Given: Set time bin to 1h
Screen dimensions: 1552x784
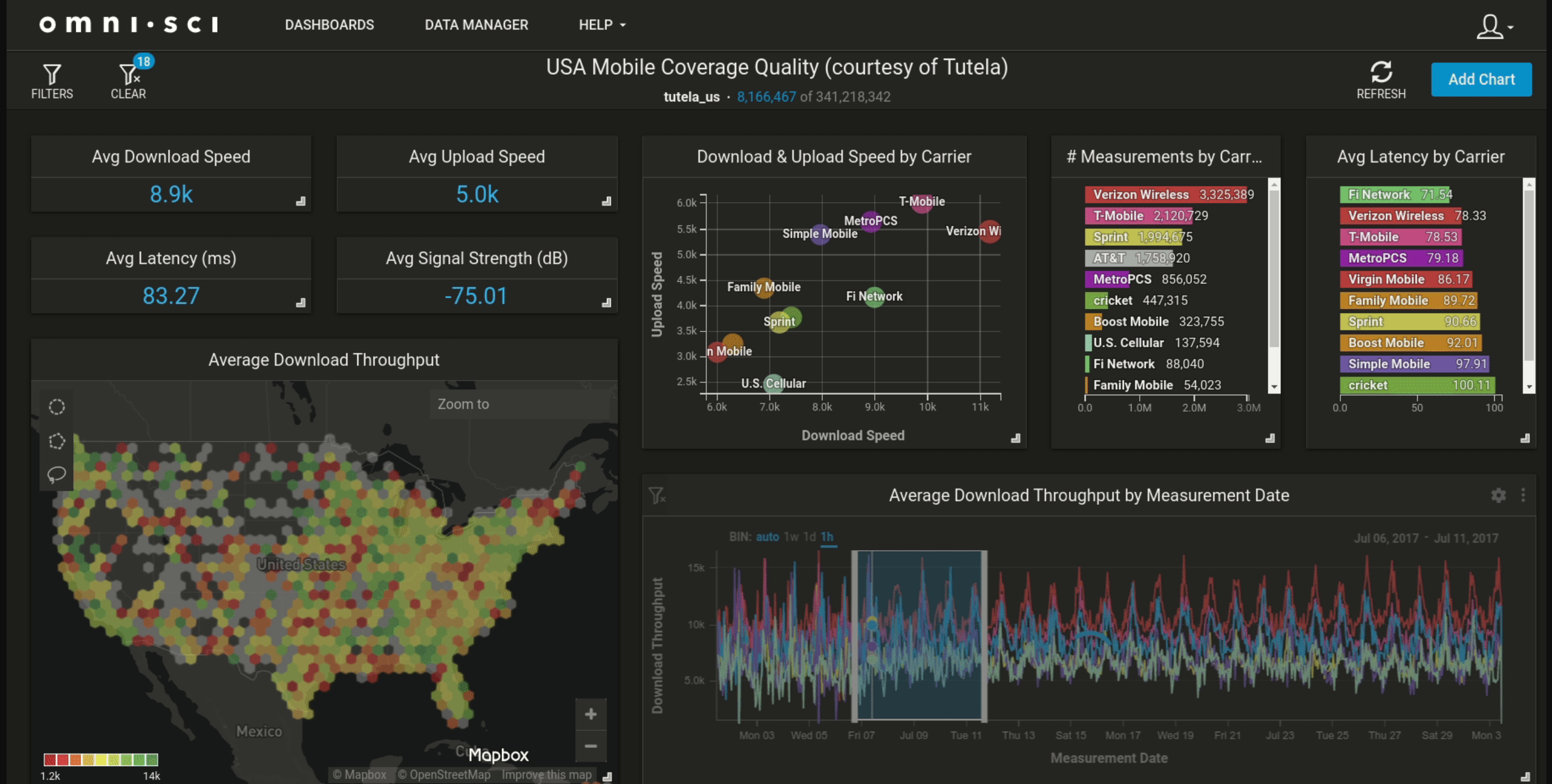Looking at the screenshot, I should pos(827,536).
